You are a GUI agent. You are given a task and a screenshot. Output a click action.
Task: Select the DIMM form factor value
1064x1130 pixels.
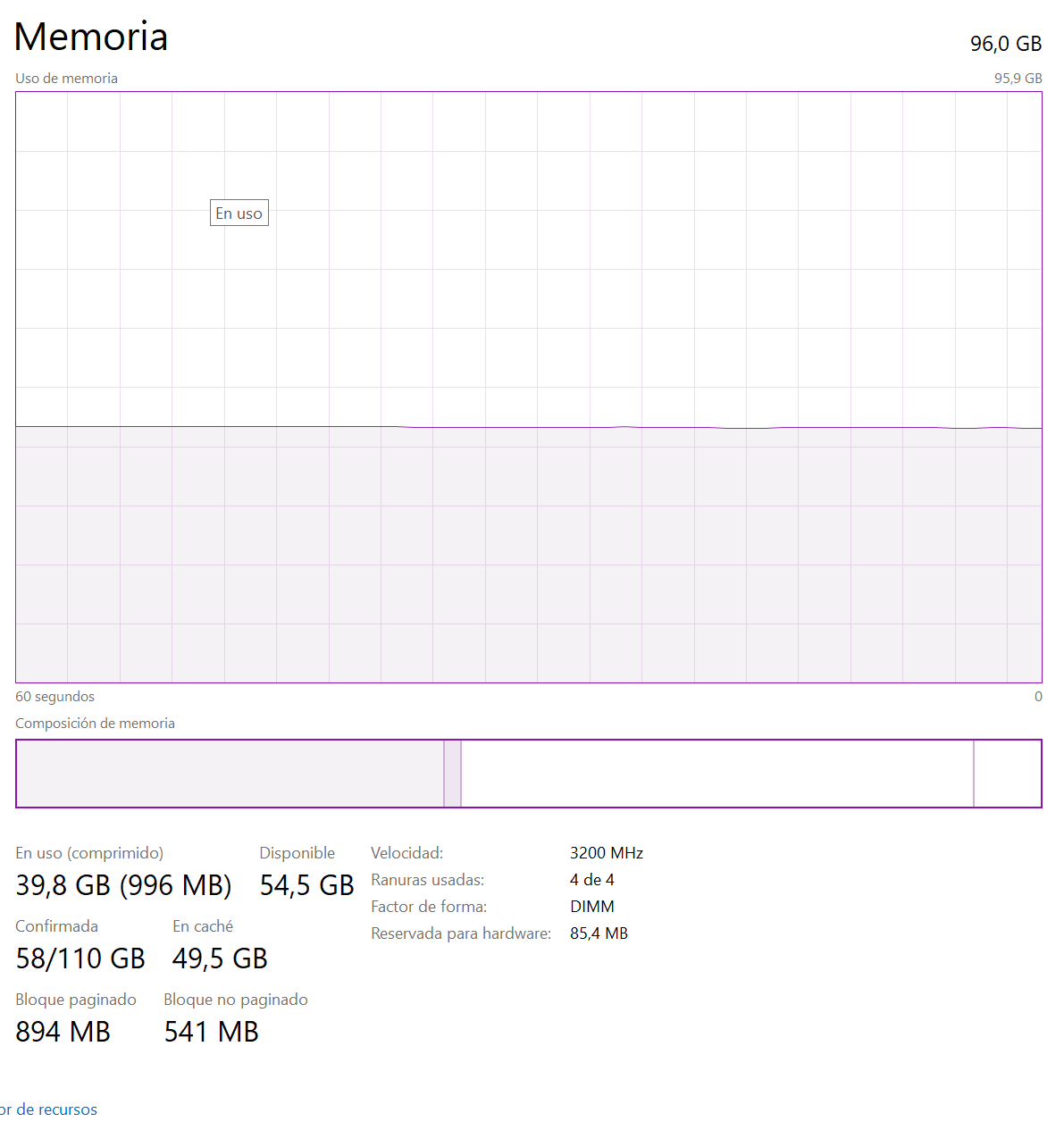pyautogui.click(x=591, y=907)
